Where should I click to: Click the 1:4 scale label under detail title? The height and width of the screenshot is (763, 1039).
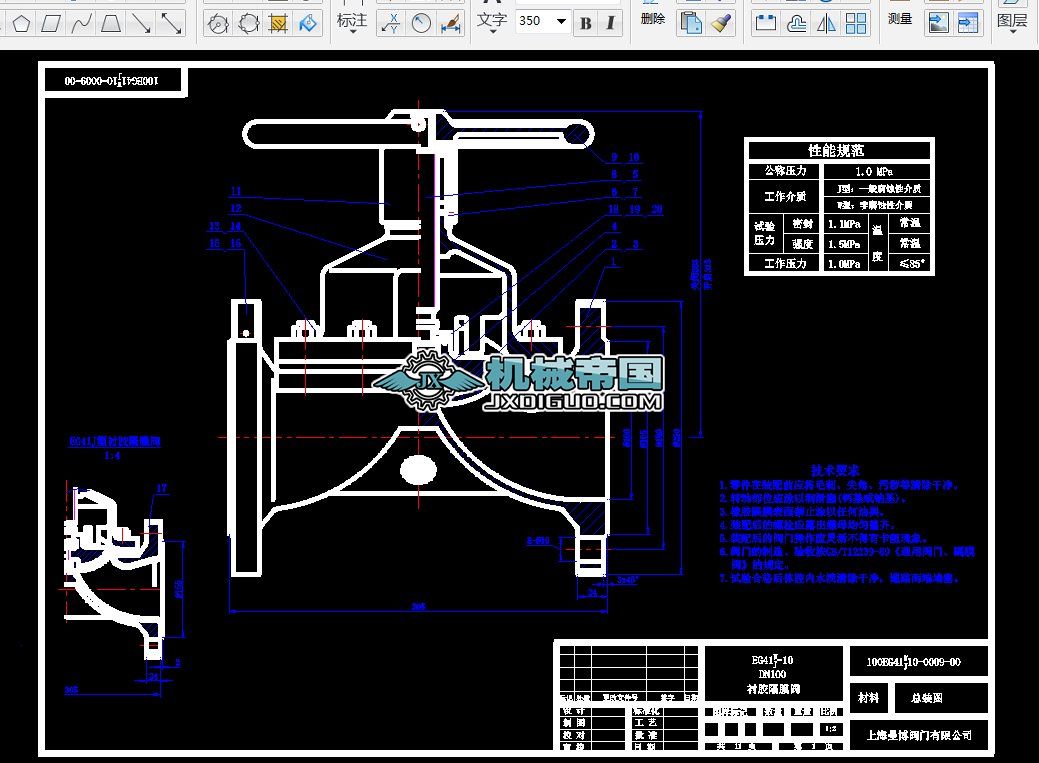pos(113,456)
